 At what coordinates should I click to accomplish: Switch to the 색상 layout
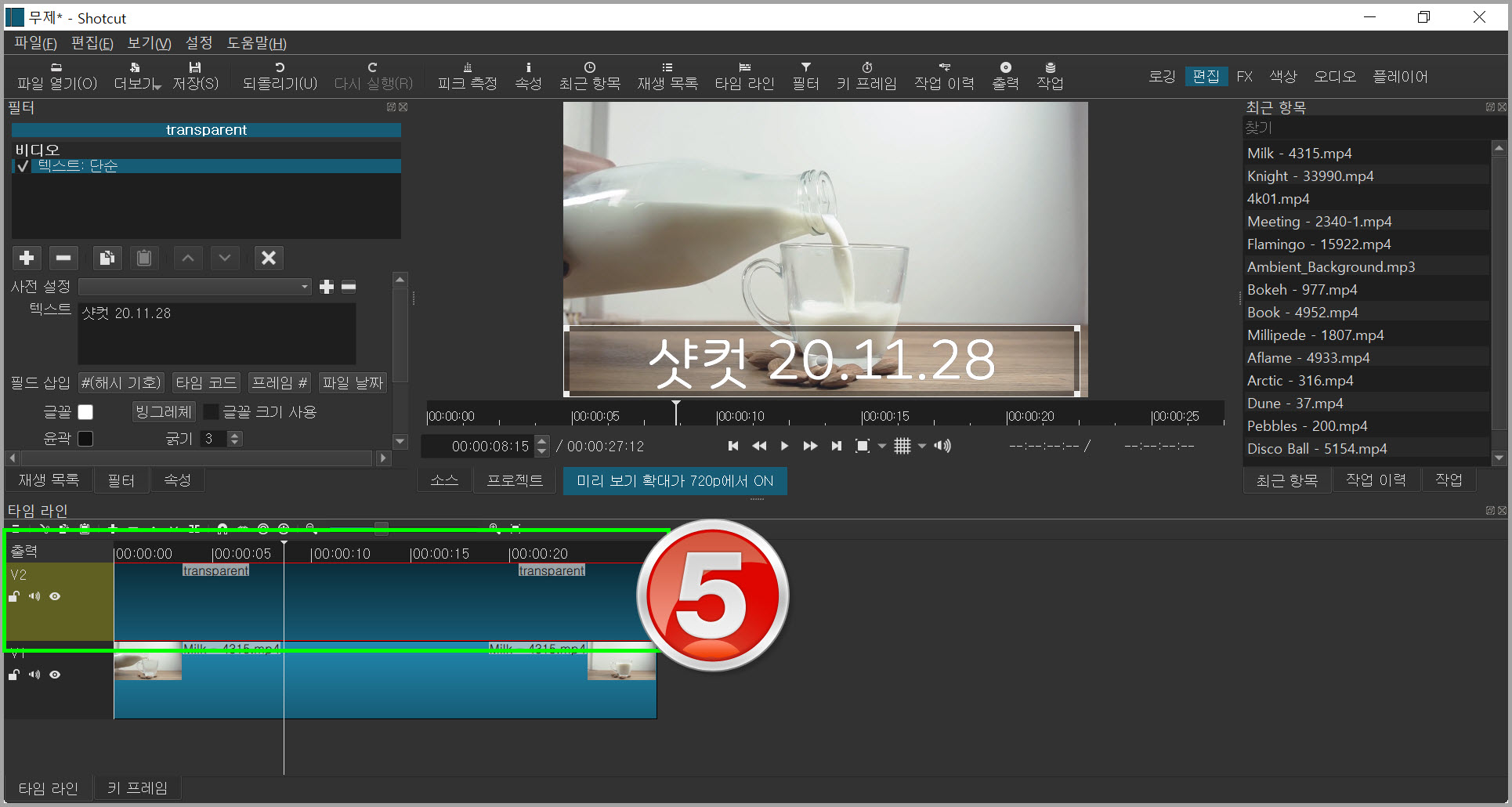tap(1282, 76)
